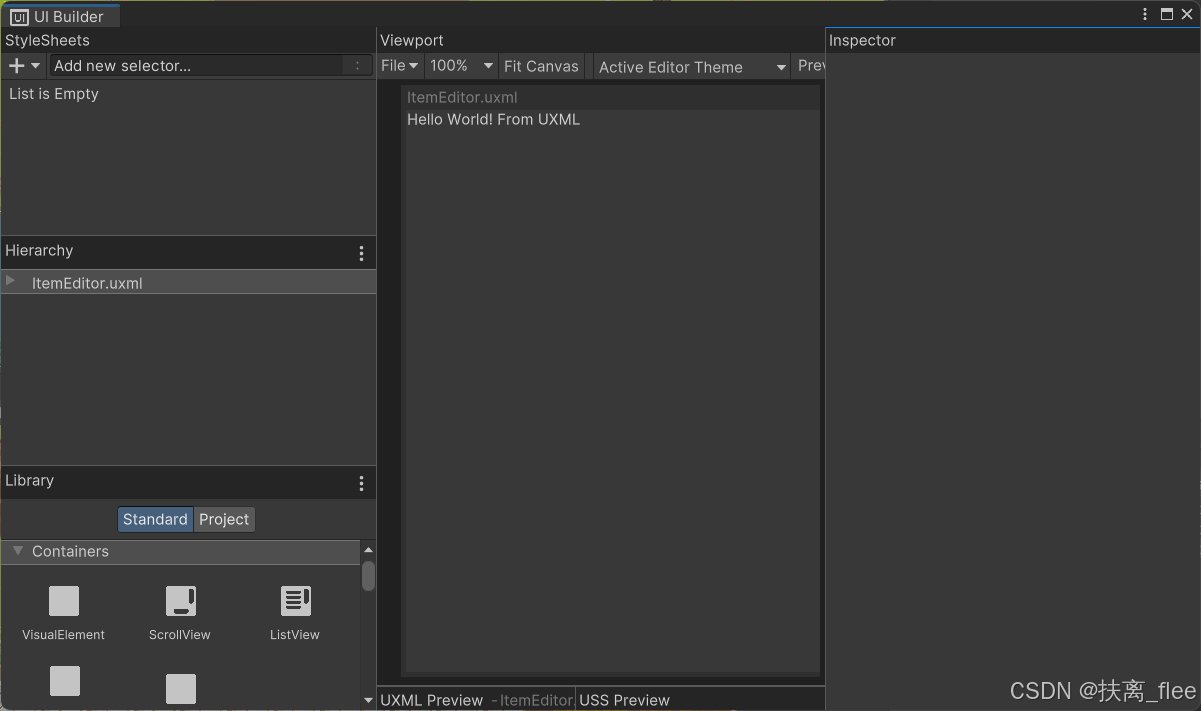
Task: Open the Active Editor Theme dropdown
Action: tap(691, 66)
